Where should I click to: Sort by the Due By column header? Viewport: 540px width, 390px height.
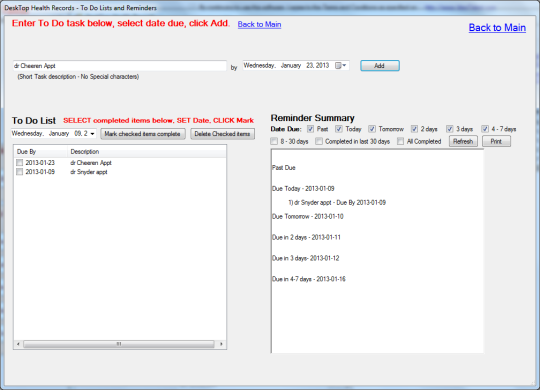click(x=41, y=152)
